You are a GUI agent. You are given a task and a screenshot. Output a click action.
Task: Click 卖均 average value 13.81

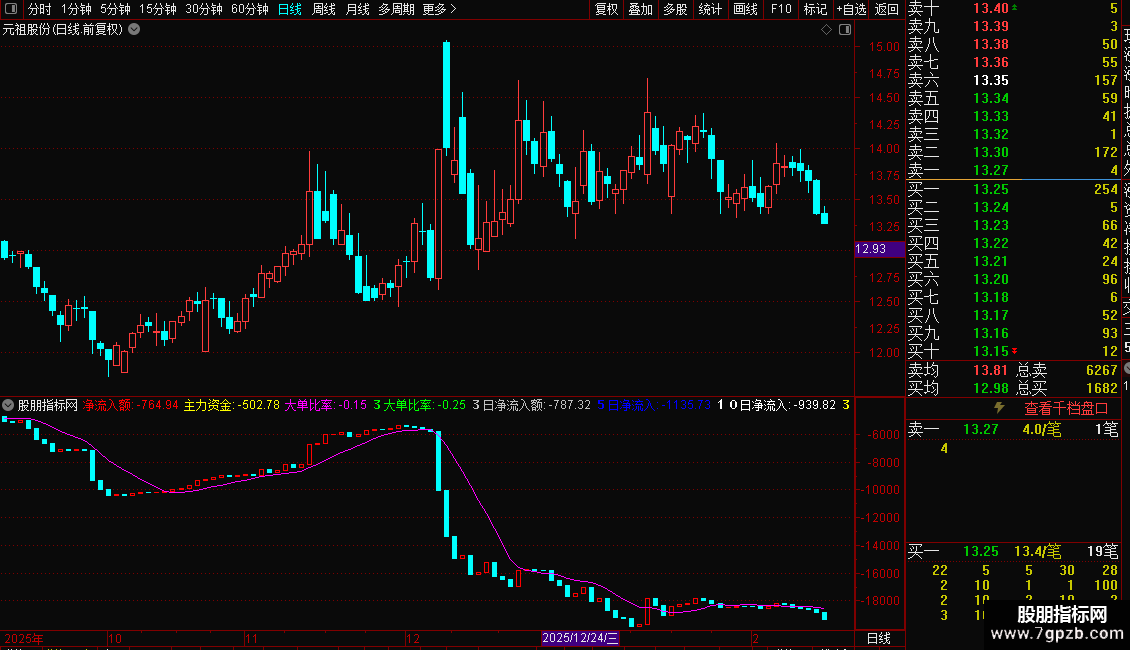tap(990, 370)
